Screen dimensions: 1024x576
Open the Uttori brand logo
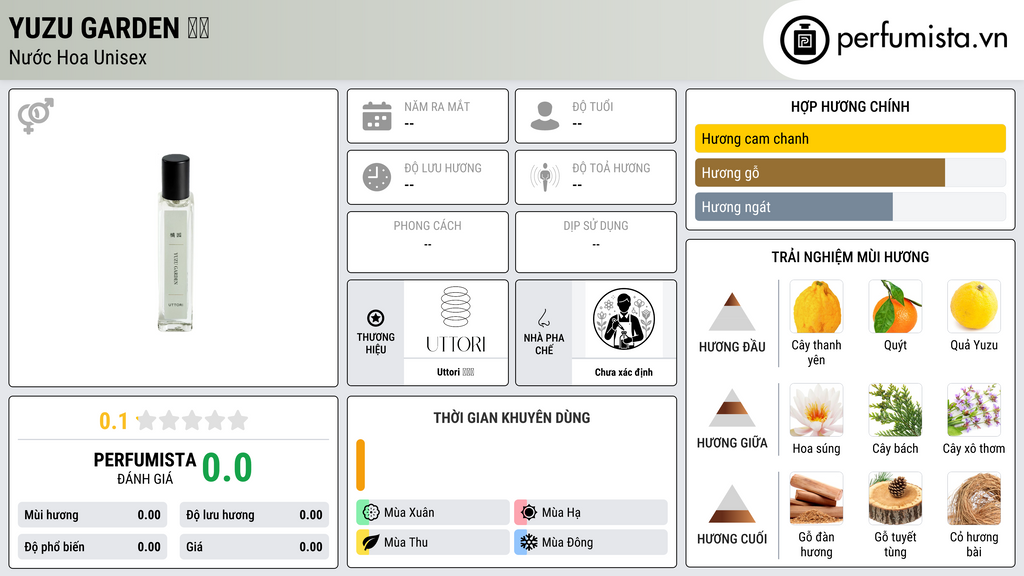click(x=456, y=319)
